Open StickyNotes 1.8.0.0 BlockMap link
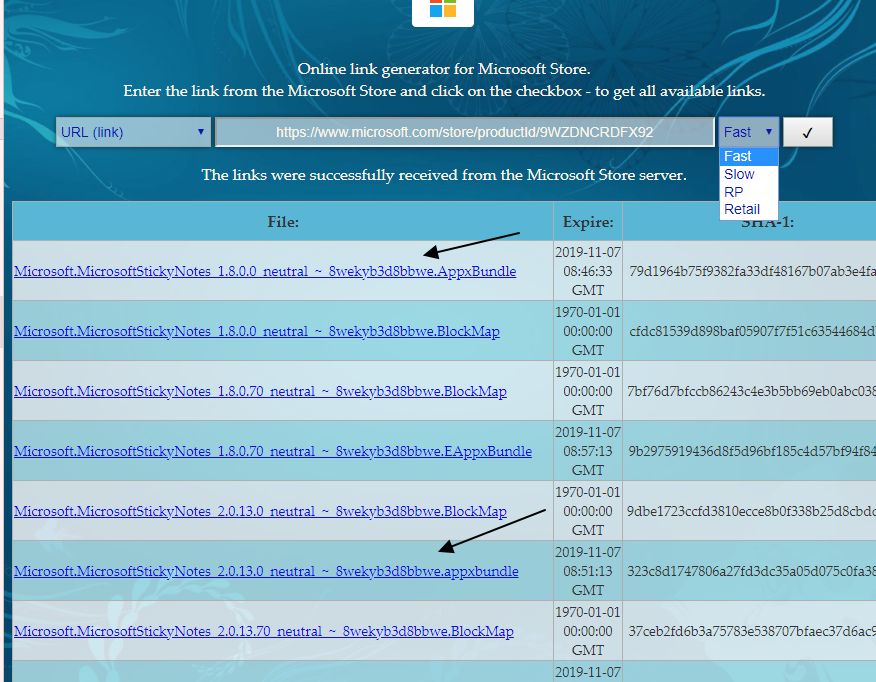Image resolution: width=876 pixels, height=682 pixels. click(257, 331)
